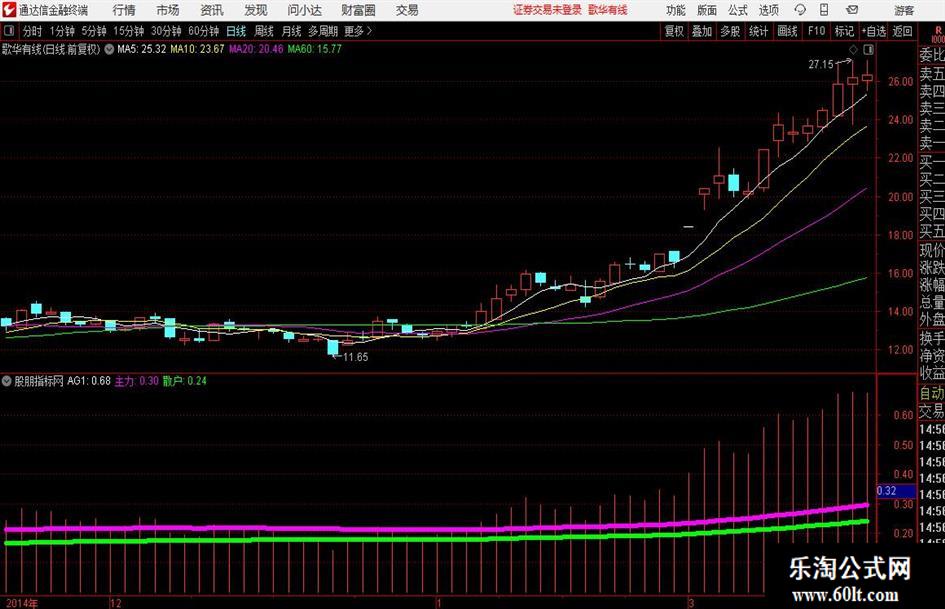Click the MA10: 23.67 indicator label
This screenshot has width=945, height=609.
(x=197, y=49)
